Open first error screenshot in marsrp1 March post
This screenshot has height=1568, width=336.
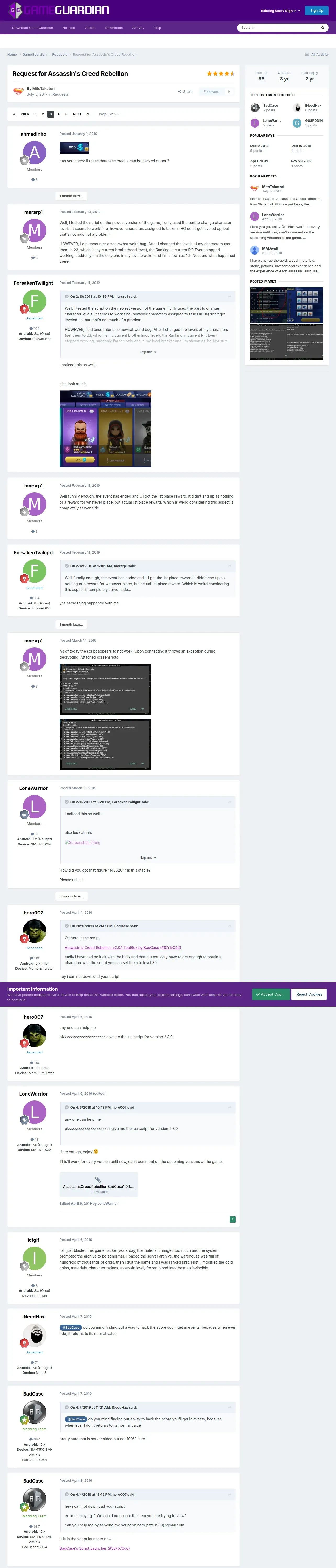(105, 689)
